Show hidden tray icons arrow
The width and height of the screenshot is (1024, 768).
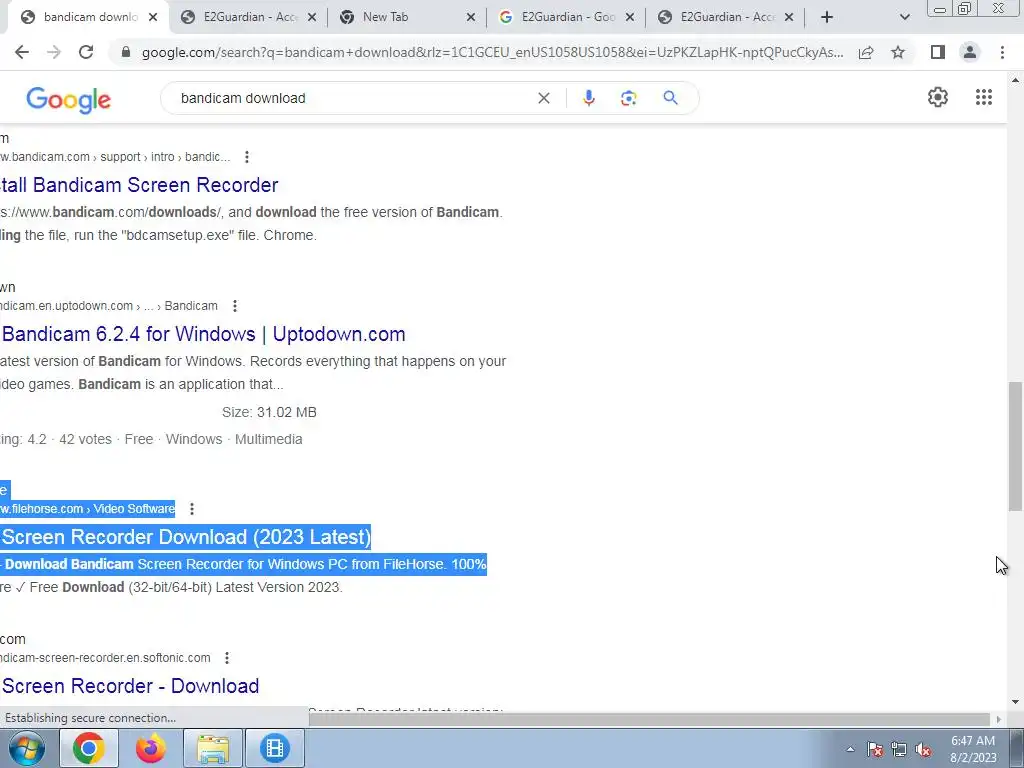[x=850, y=749]
